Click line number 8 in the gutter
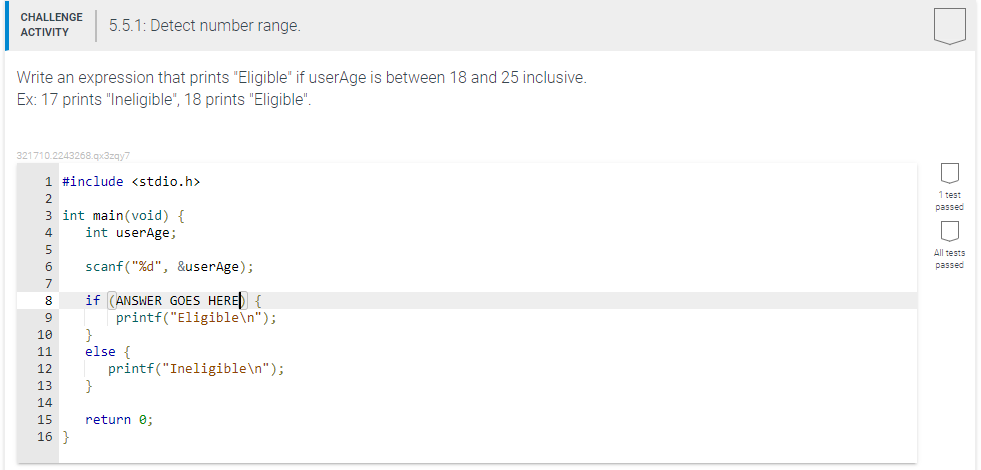Image resolution: width=981 pixels, height=470 pixels. pyautogui.click(x=48, y=300)
